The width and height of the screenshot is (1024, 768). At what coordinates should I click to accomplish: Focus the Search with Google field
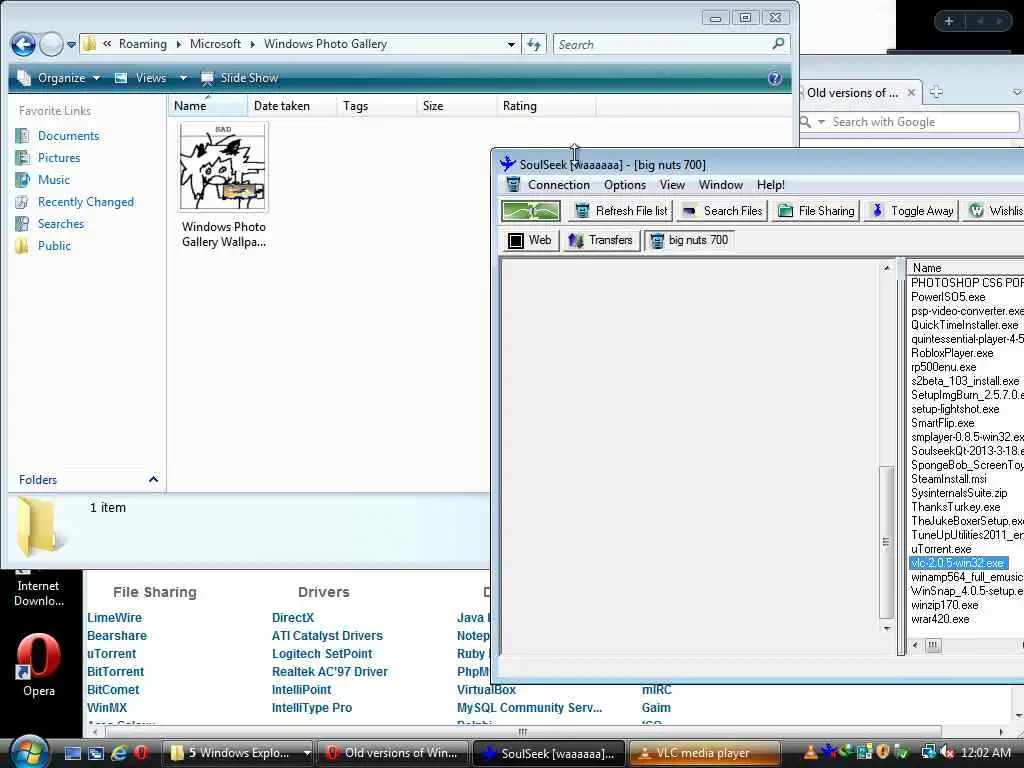[923, 122]
